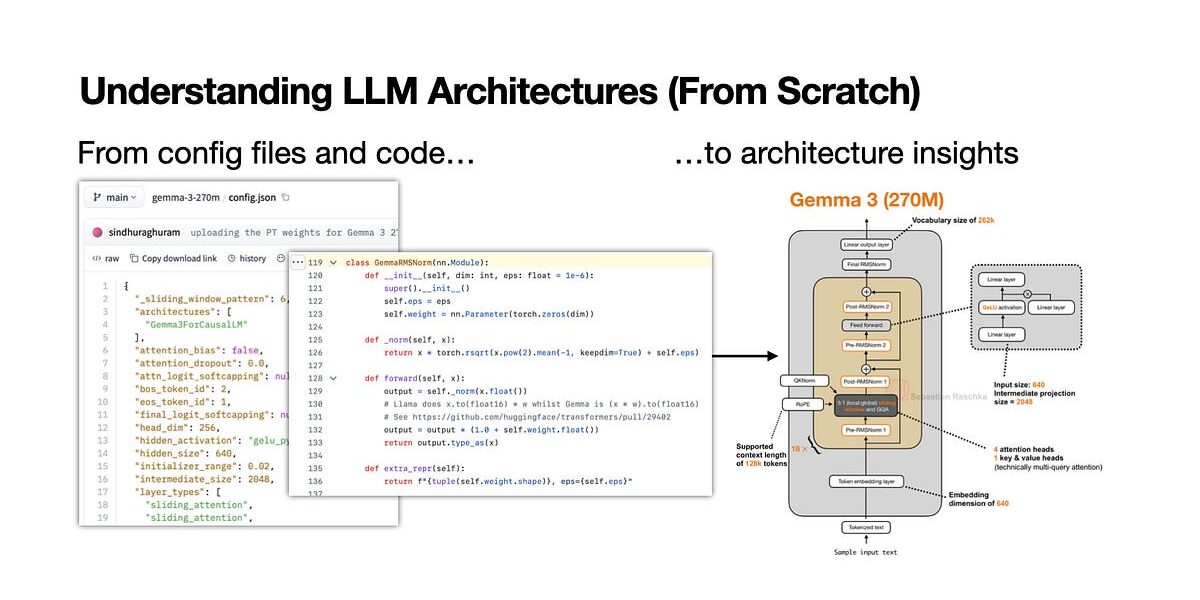1200x600 pixels.
Task: Click the raw file view button
Action: (105, 258)
